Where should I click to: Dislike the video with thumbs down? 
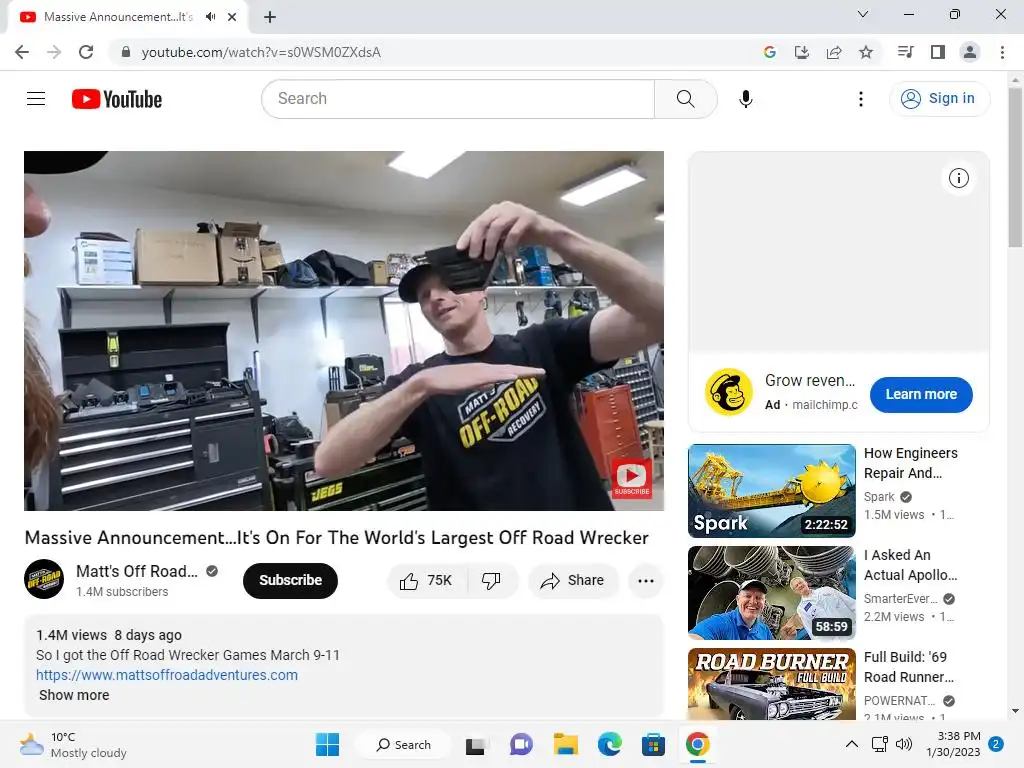[492, 581]
